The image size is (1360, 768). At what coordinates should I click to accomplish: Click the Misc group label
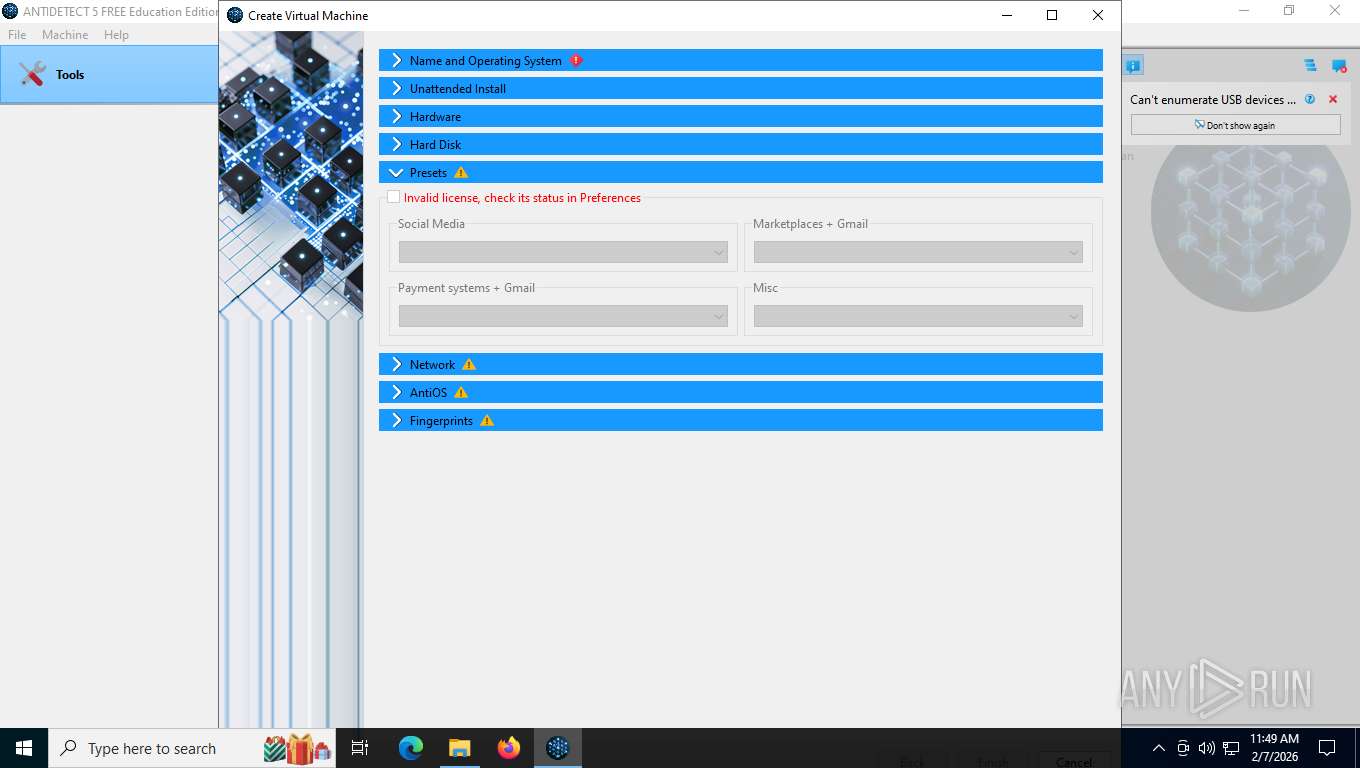click(x=765, y=288)
